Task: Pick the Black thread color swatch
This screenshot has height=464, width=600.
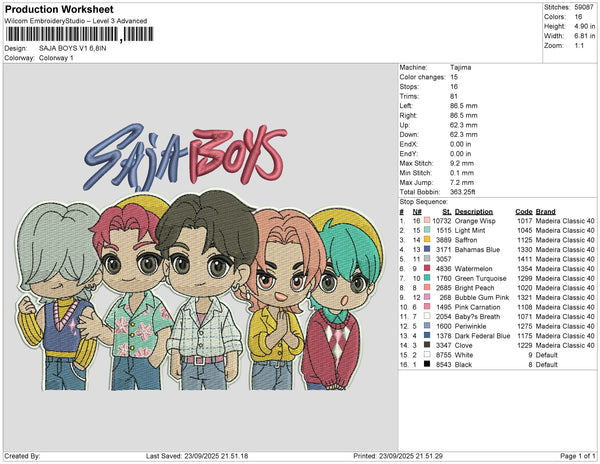Action: coord(427,364)
